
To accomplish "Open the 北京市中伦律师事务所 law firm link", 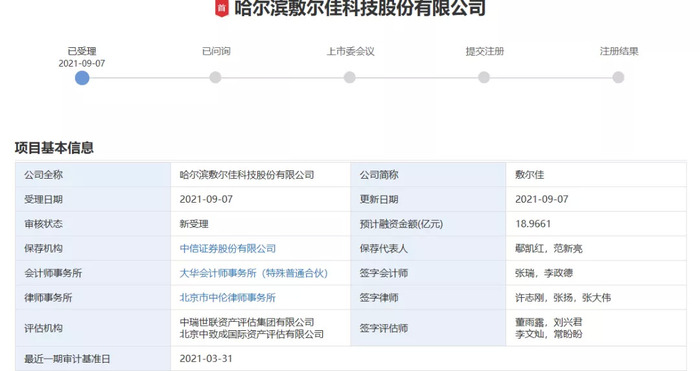I will click(228, 298).
